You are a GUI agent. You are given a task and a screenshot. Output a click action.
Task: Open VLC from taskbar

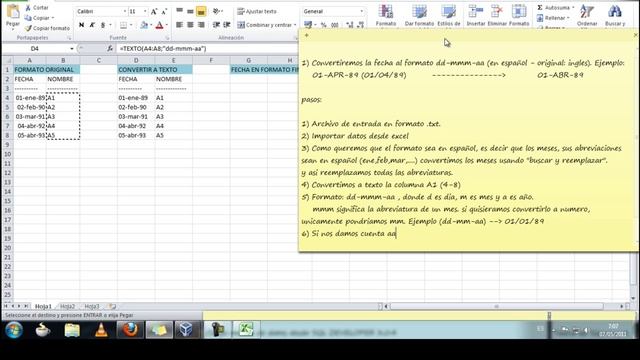click(101, 330)
